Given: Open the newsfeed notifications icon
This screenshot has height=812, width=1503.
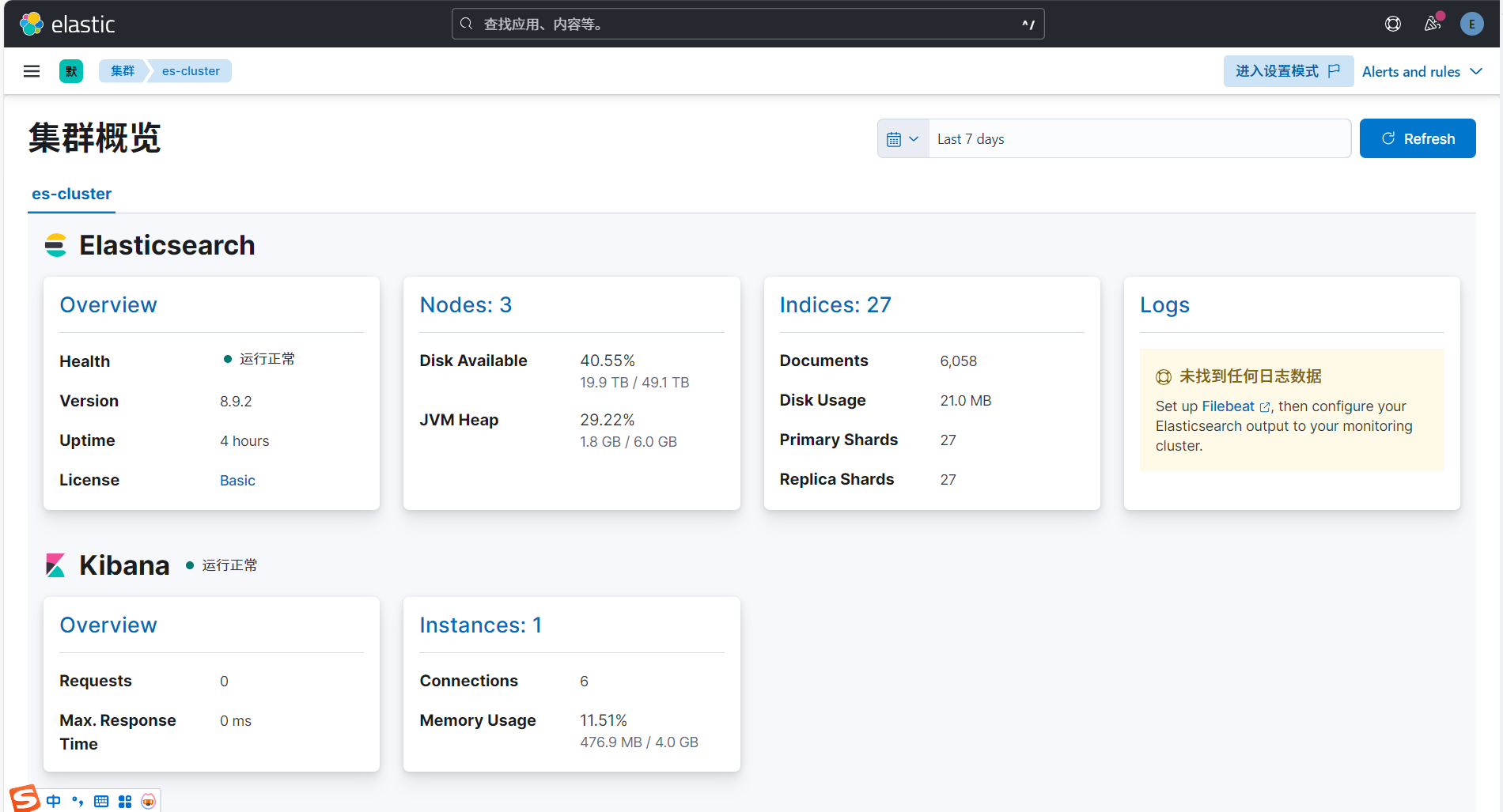Looking at the screenshot, I should [x=1433, y=24].
